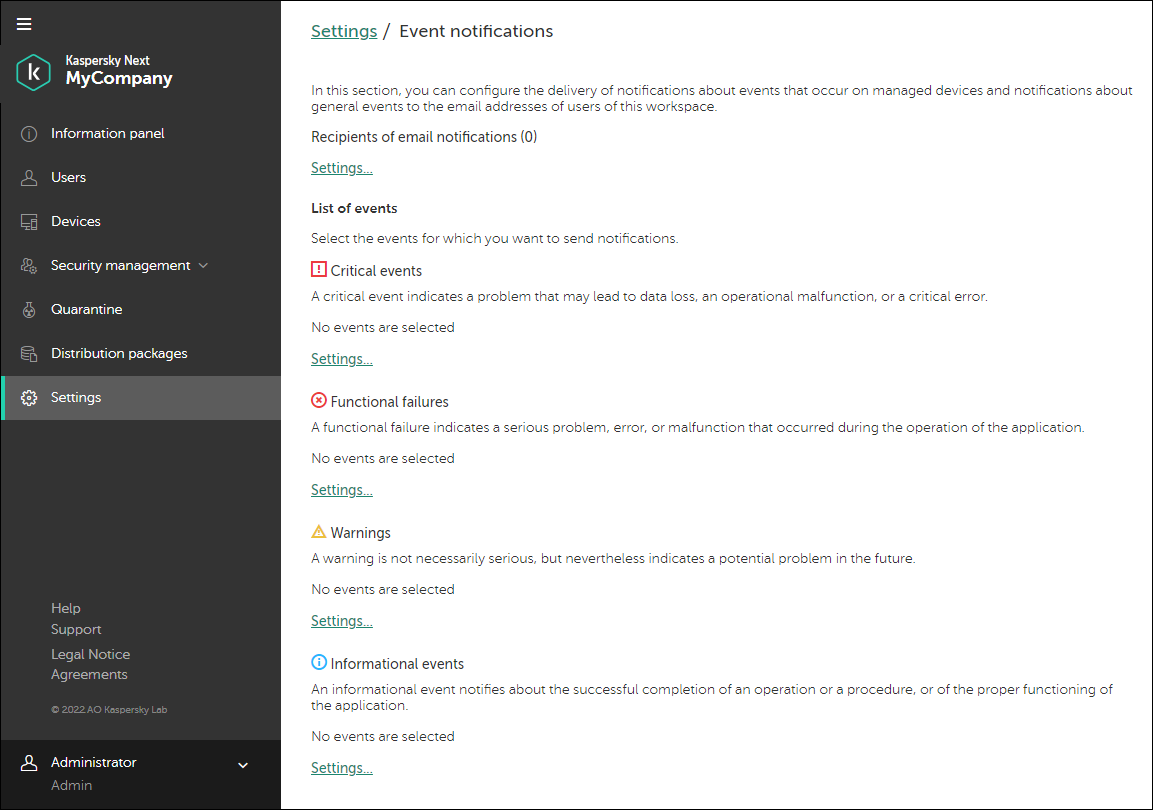This screenshot has width=1153, height=810.
Task: Open the hamburger menu
Action: [24, 24]
